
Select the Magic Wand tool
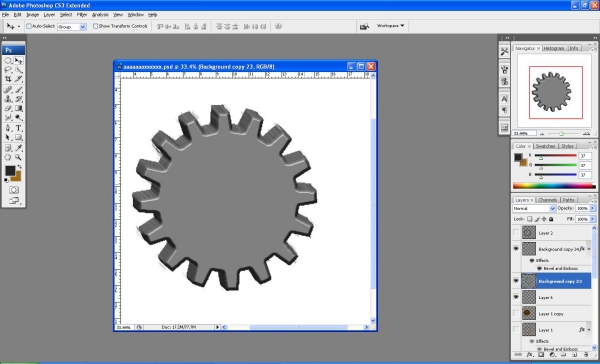point(18,70)
